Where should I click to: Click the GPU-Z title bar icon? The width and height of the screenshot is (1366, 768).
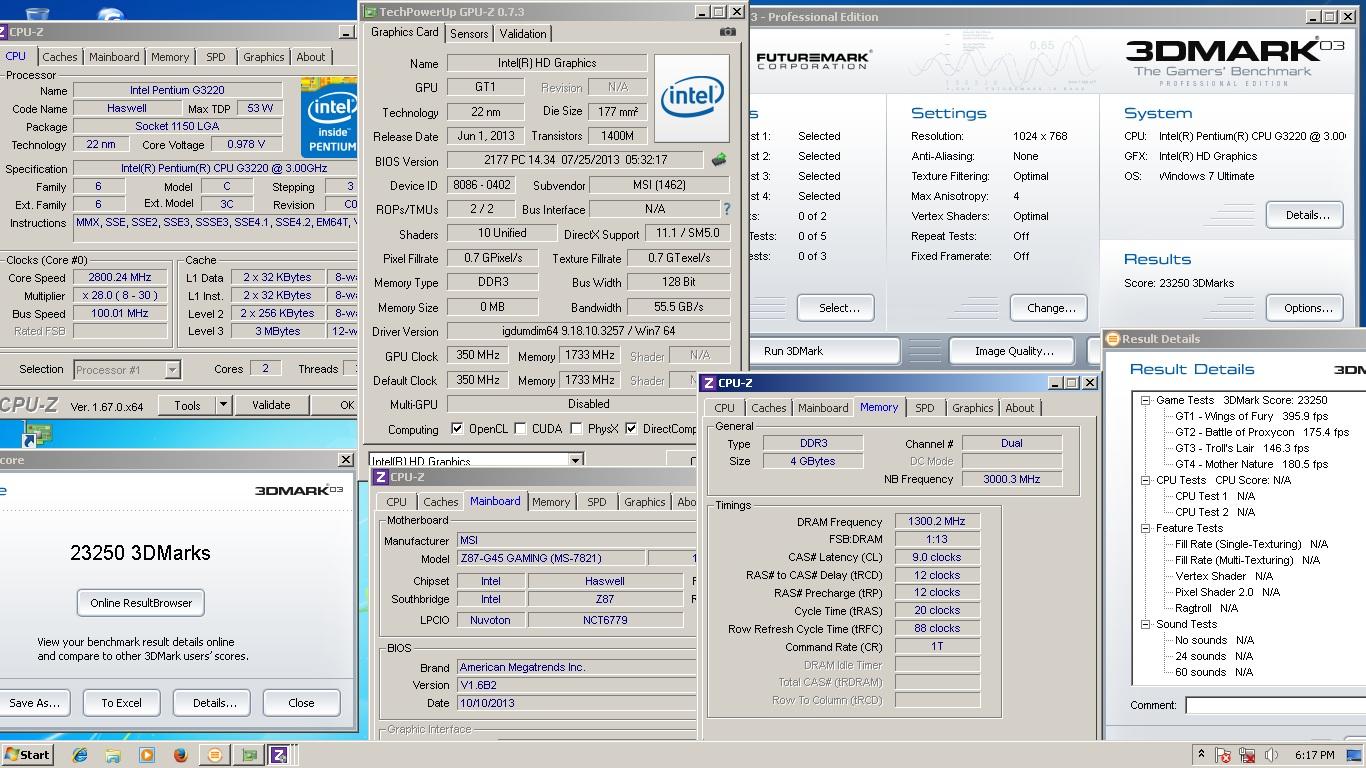point(370,12)
